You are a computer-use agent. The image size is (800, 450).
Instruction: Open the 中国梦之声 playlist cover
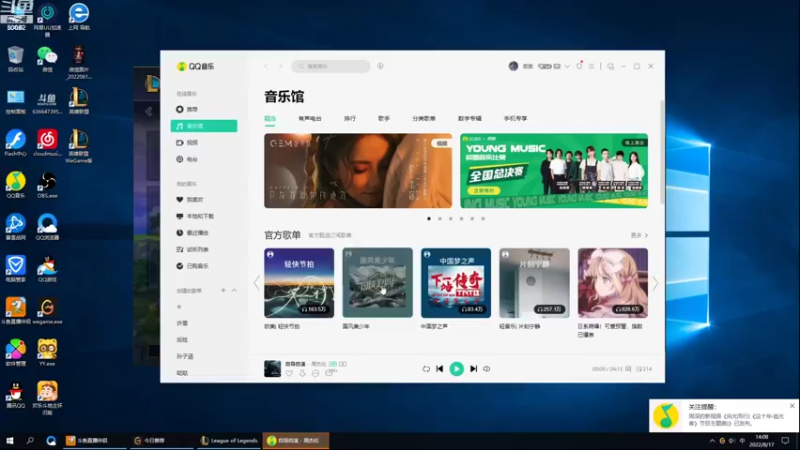(x=456, y=283)
